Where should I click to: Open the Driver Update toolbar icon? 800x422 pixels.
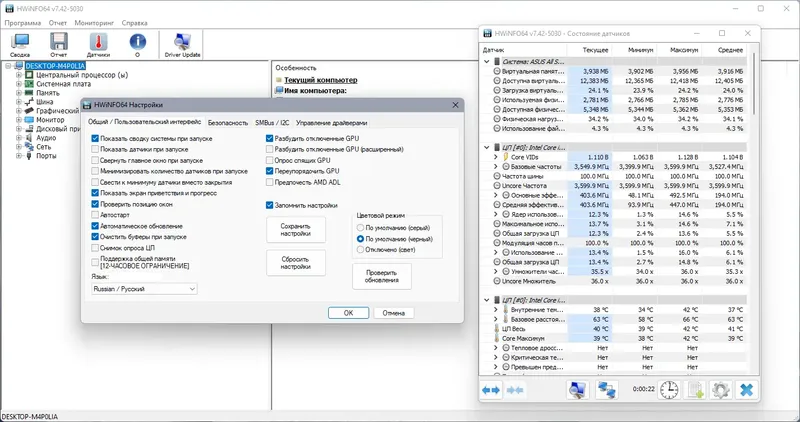(x=182, y=44)
